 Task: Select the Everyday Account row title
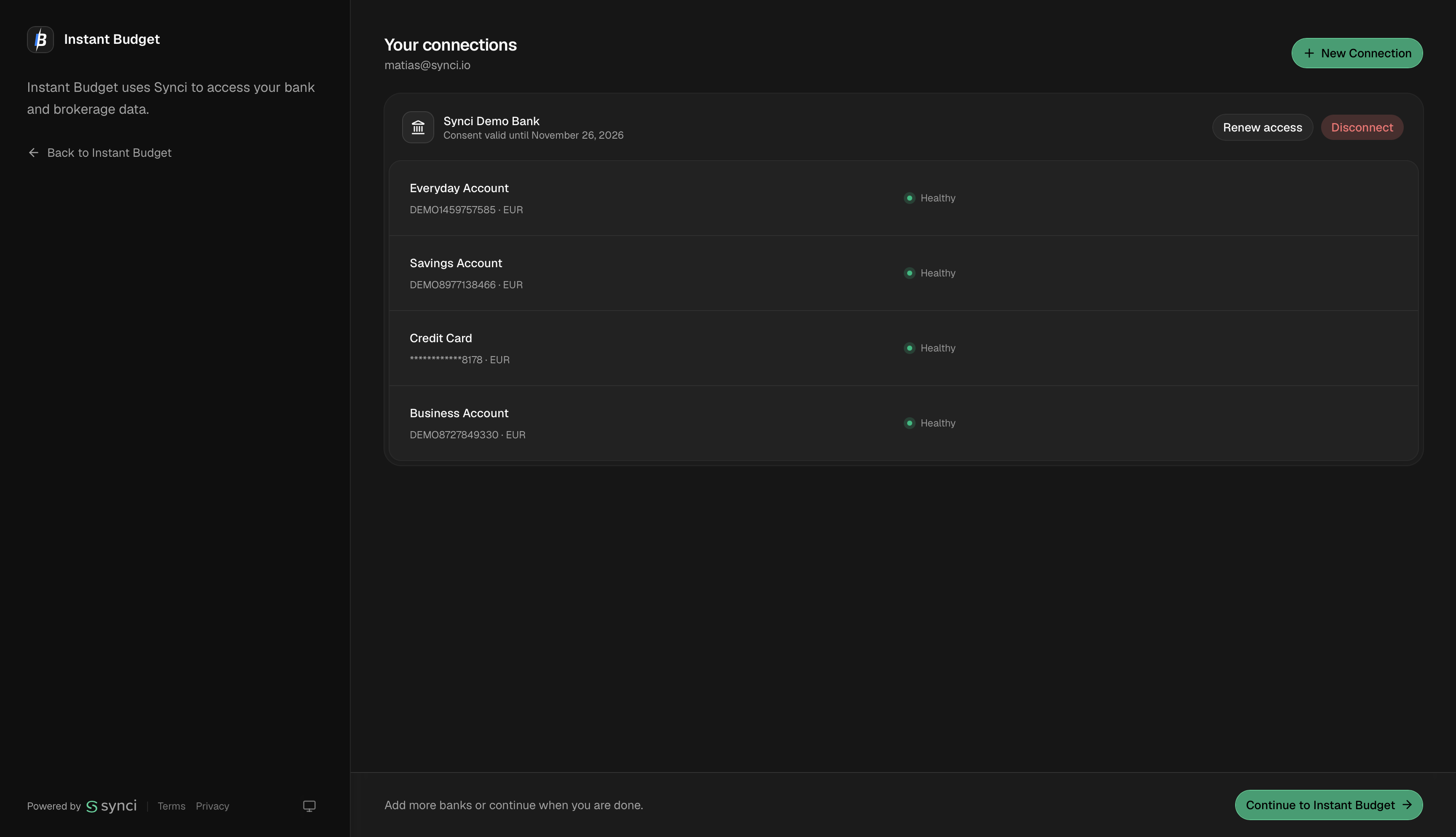click(459, 188)
